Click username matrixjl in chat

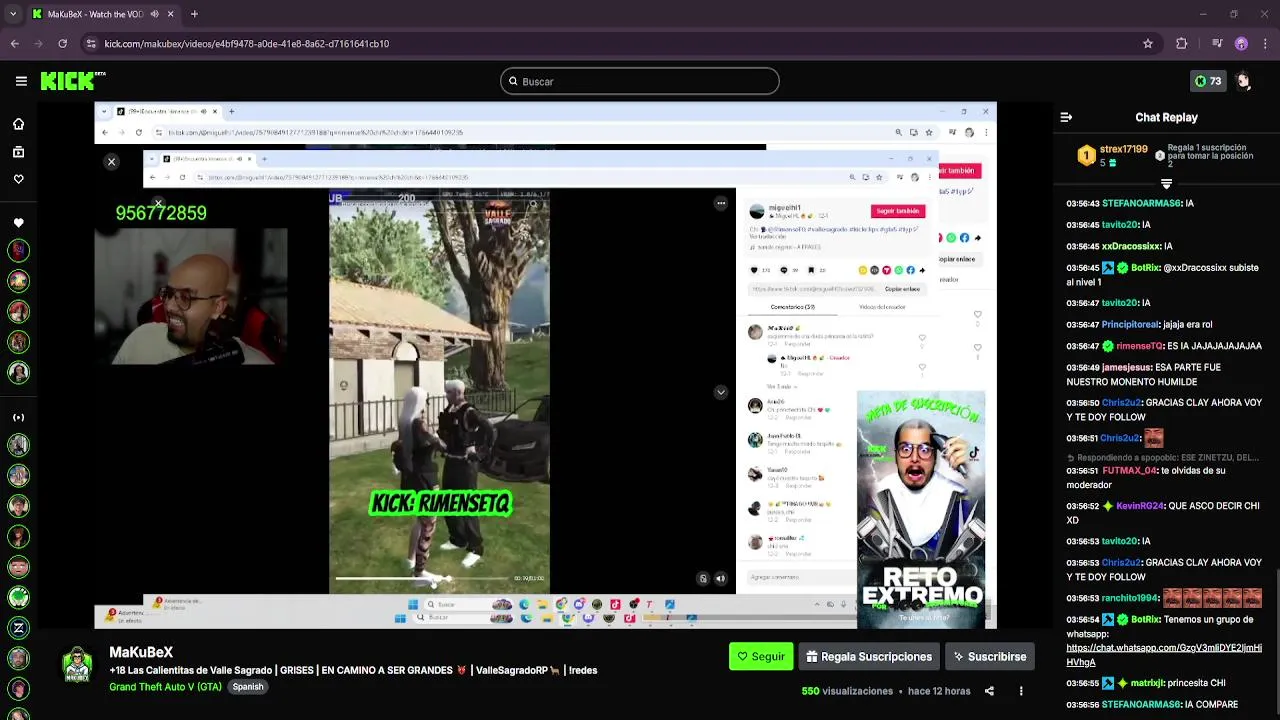[x=1148, y=683]
